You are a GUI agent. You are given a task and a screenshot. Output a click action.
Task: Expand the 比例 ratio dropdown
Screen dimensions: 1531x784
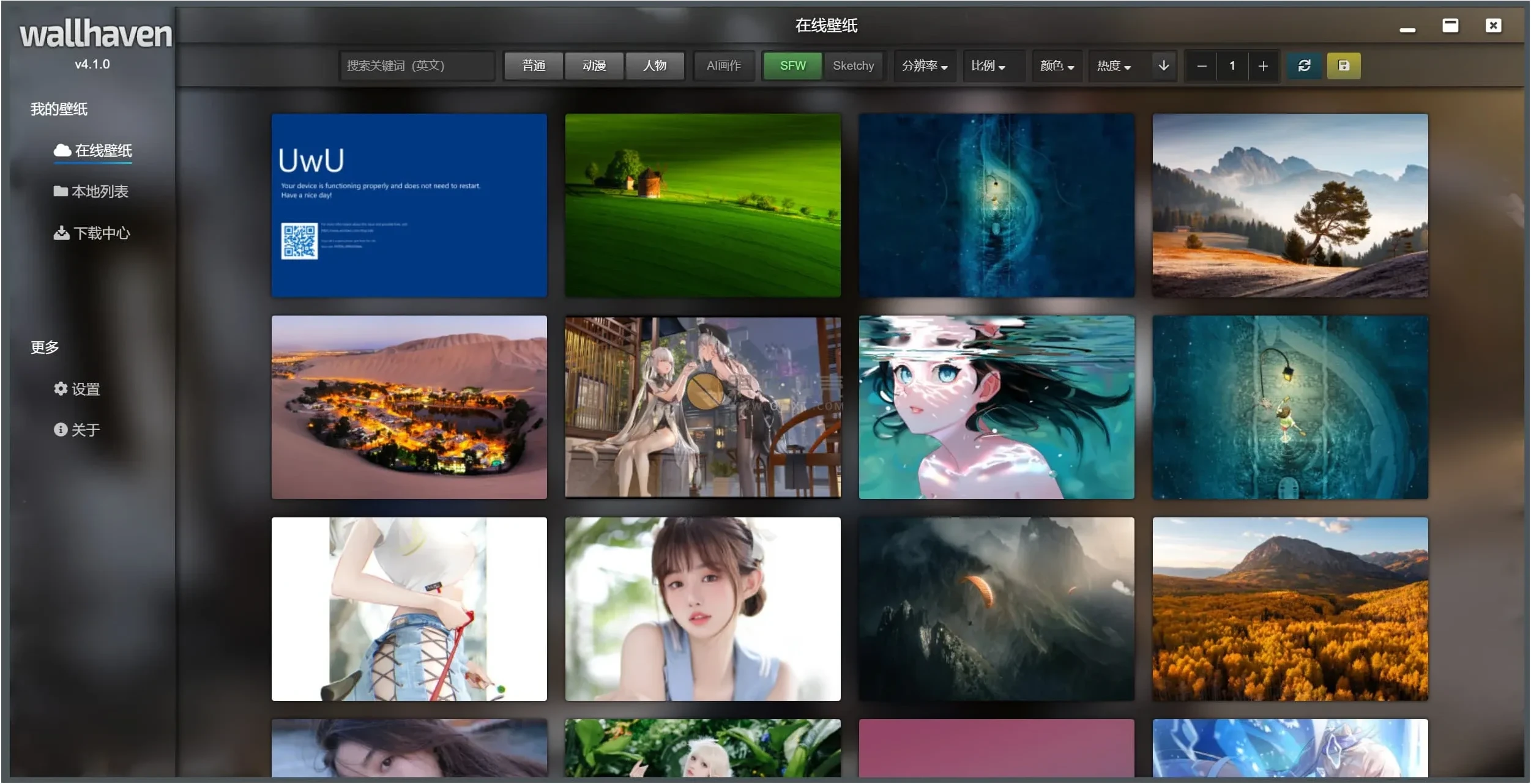pyautogui.click(x=988, y=65)
